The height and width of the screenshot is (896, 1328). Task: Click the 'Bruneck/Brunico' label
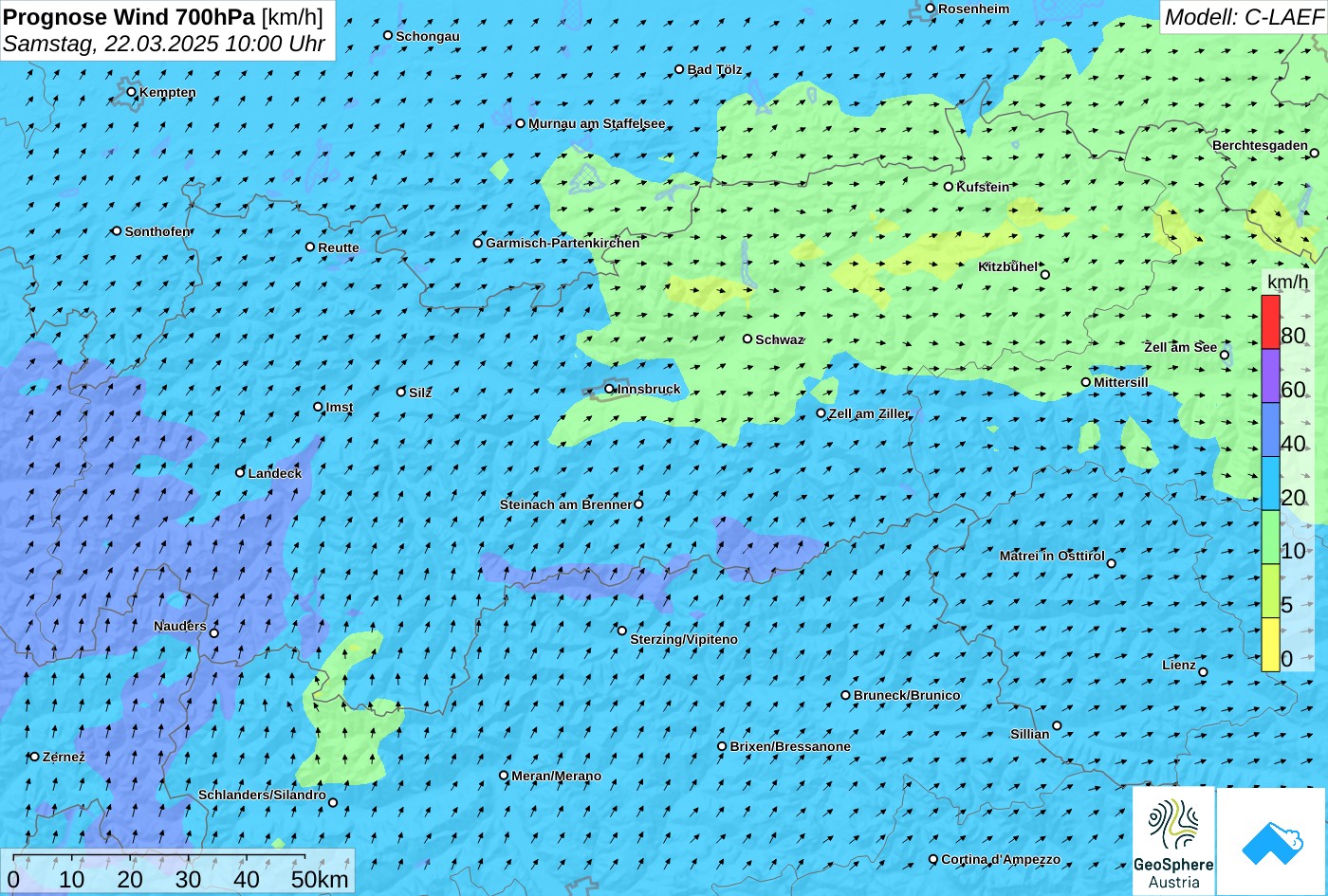click(907, 695)
